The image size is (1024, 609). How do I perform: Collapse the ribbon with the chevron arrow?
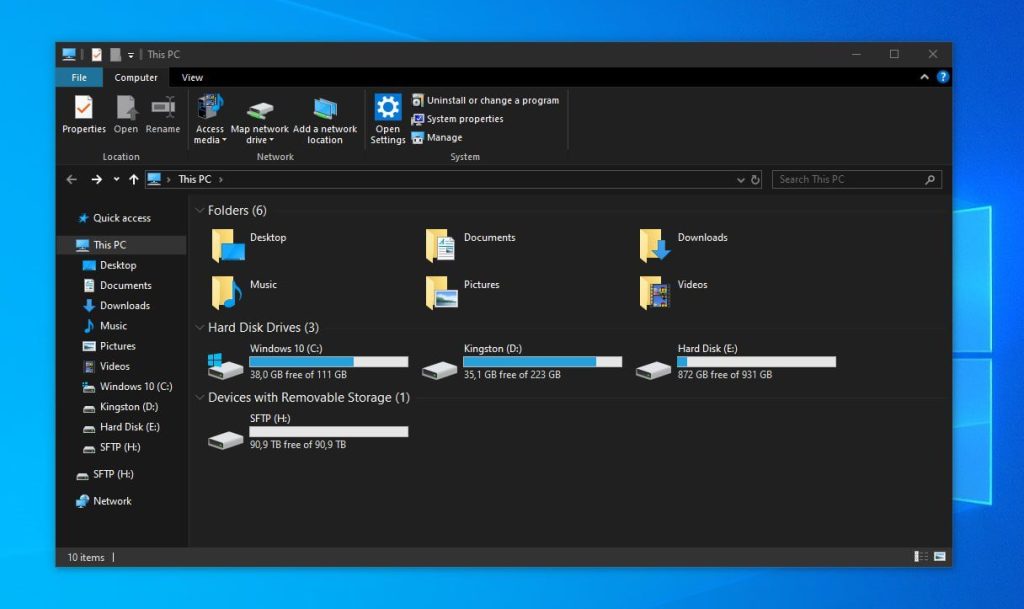click(922, 77)
